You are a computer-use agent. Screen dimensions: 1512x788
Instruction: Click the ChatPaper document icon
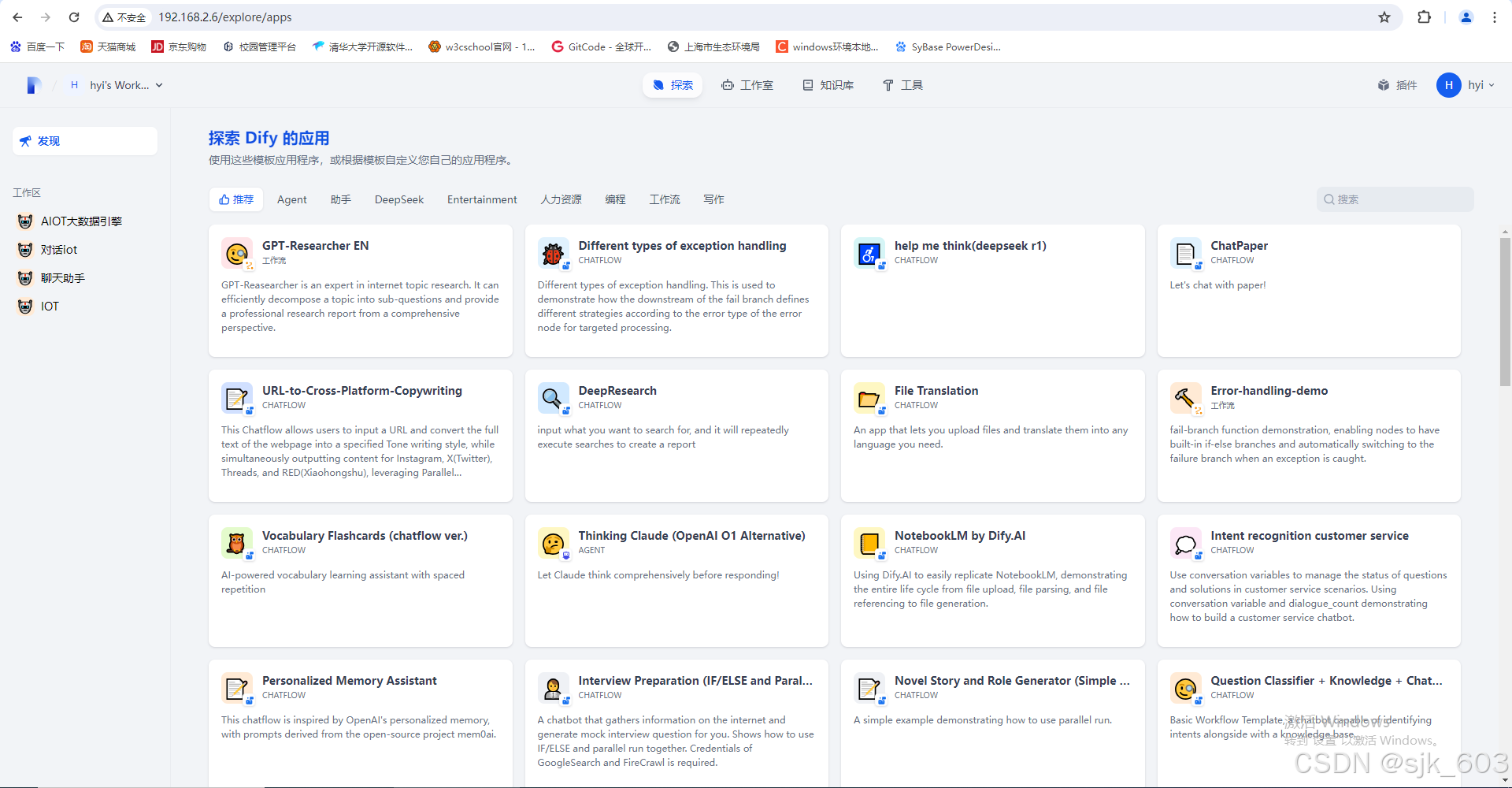coord(1185,253)
